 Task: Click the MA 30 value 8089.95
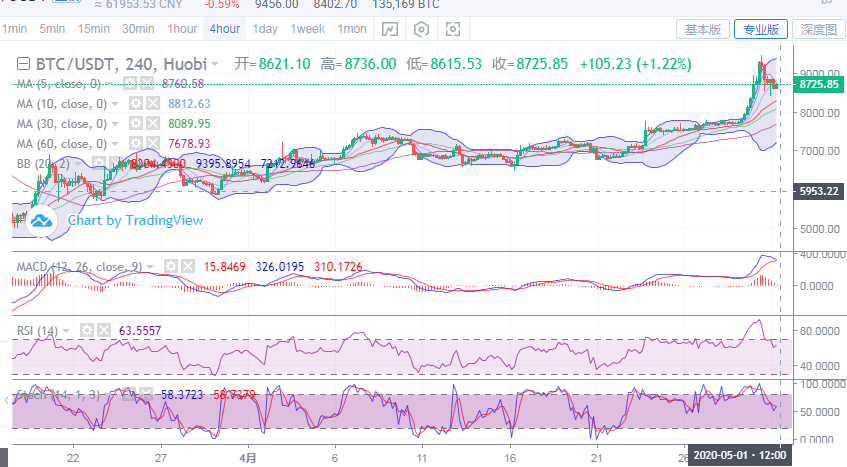point(189,124)
